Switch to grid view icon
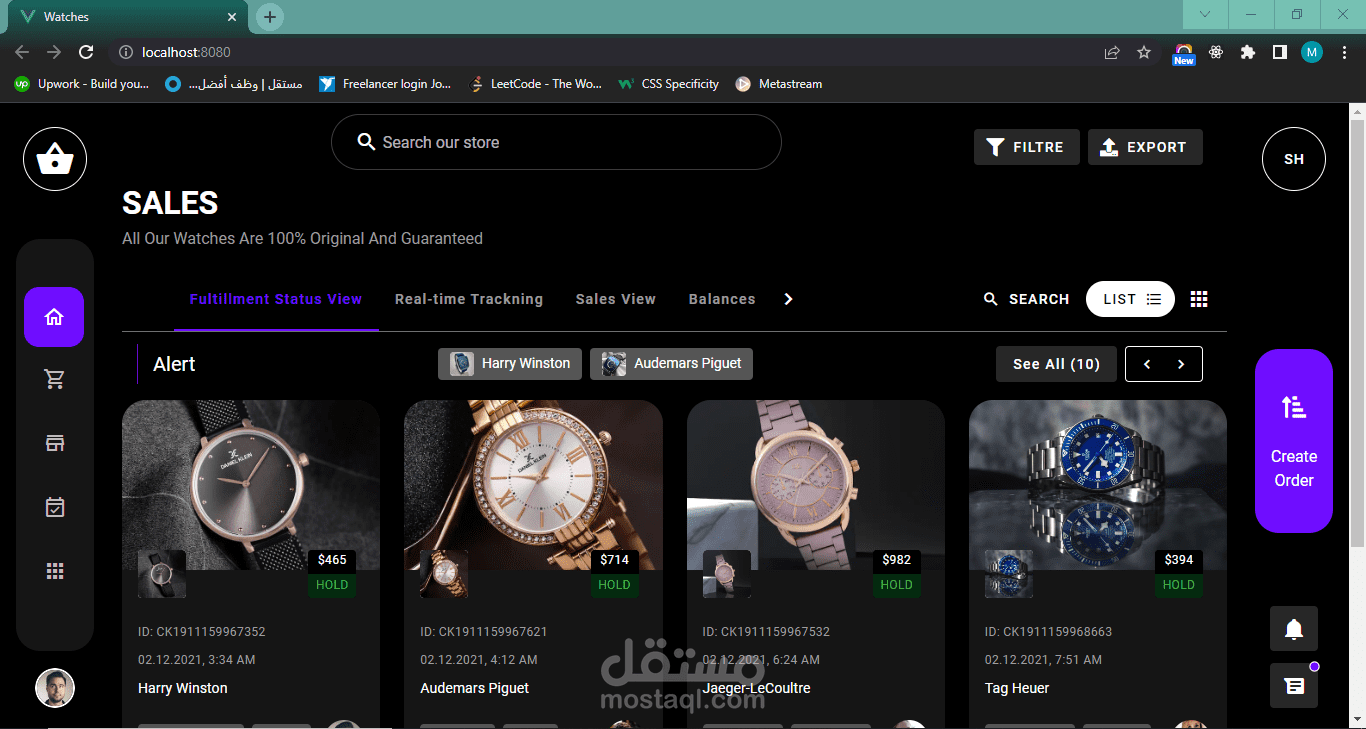This screenshot has width=1366, height=729. tap(1199, 299)
